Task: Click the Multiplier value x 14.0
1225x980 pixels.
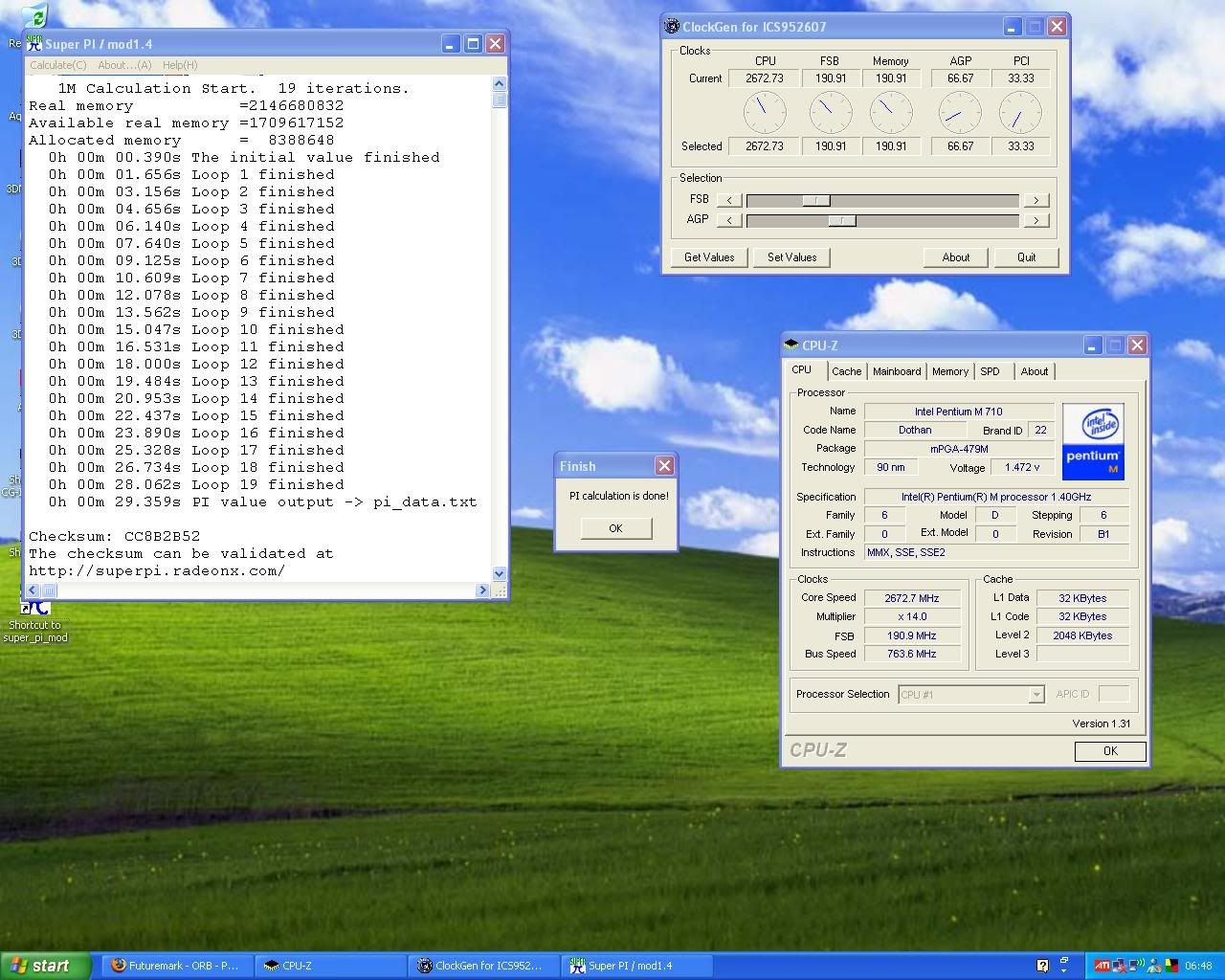Action: 911,617
